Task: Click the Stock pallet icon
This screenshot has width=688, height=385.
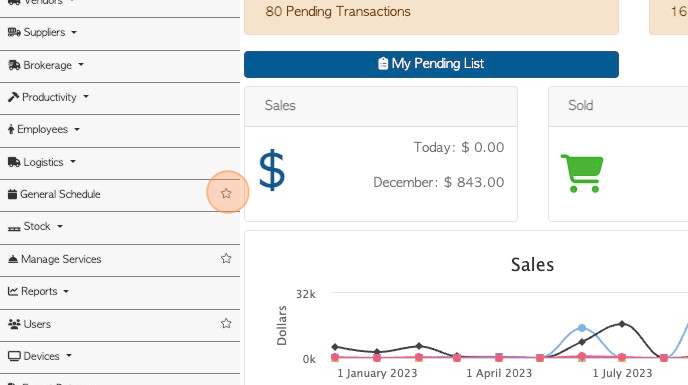Action: pyautogui.click(x=14, y=228)
